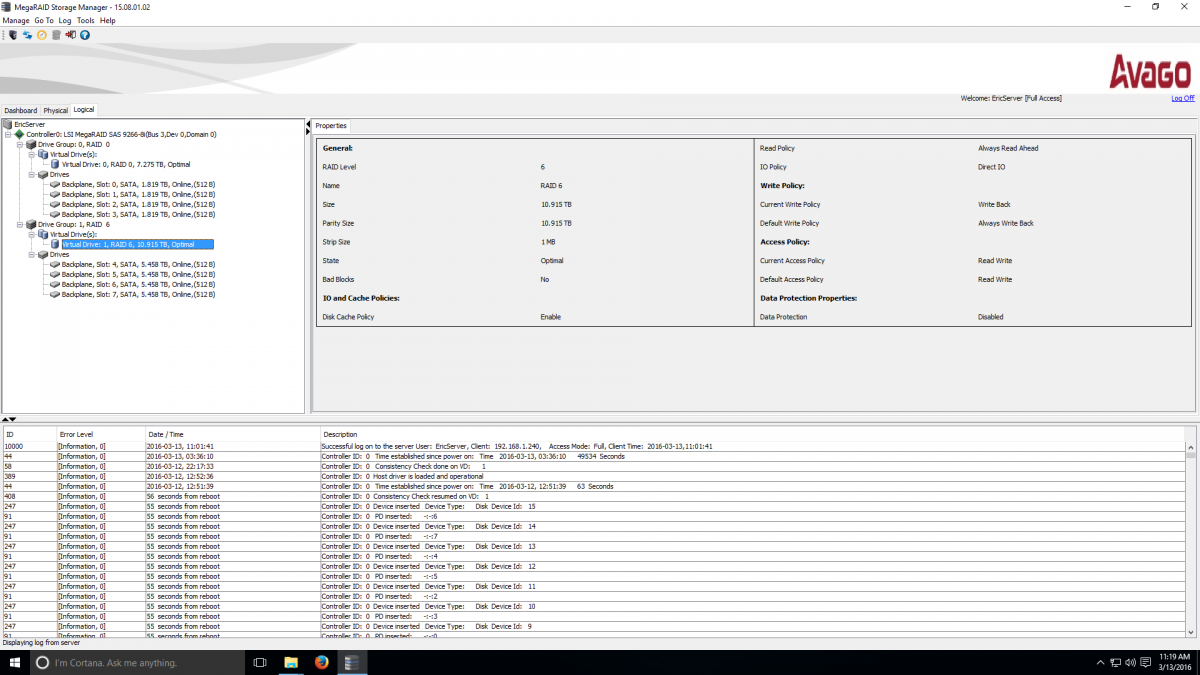Open the Tools menu
Viewport: 1200px width, 675px height.
pos(86,20)
